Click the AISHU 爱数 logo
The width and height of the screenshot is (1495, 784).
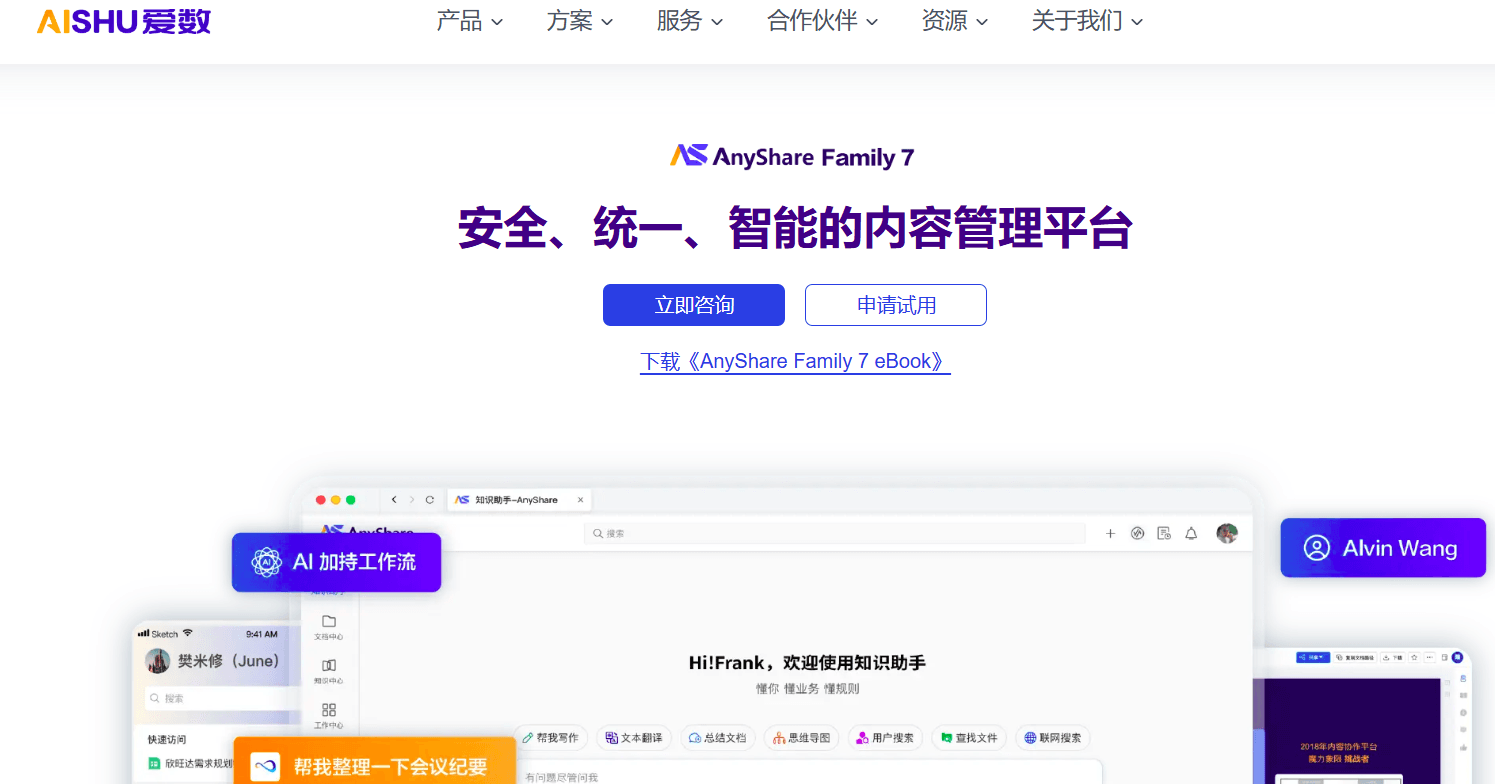[x=124, y=21]
